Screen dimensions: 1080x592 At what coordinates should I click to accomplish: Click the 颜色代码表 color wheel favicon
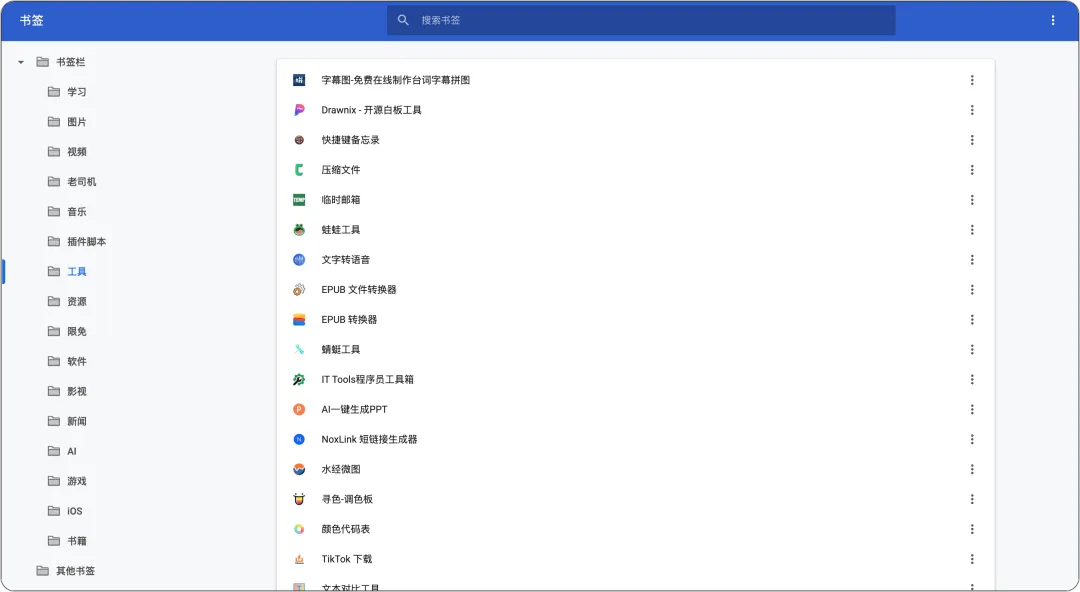pyautogui.click(x=299, y=529)
